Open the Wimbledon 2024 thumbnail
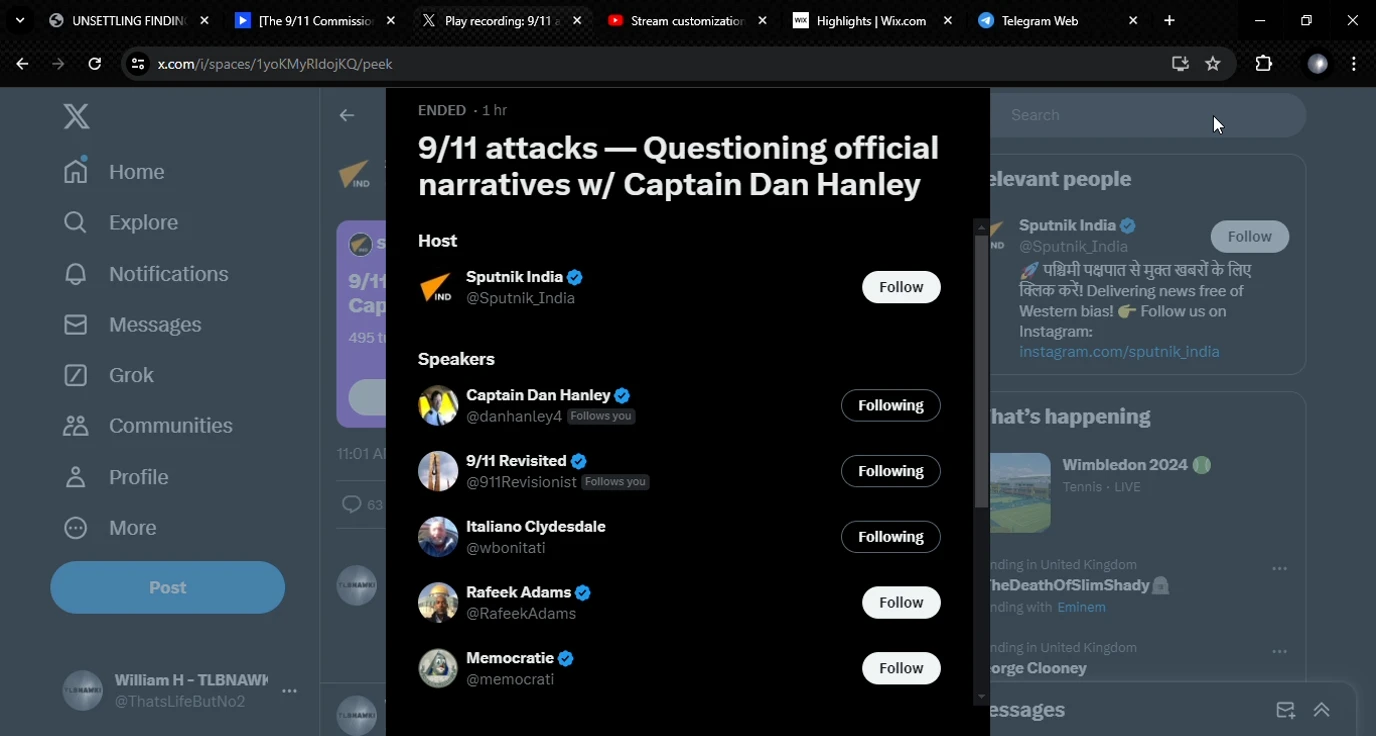1376x736 pixels. pyautogui.click(x=1020, y=492)
